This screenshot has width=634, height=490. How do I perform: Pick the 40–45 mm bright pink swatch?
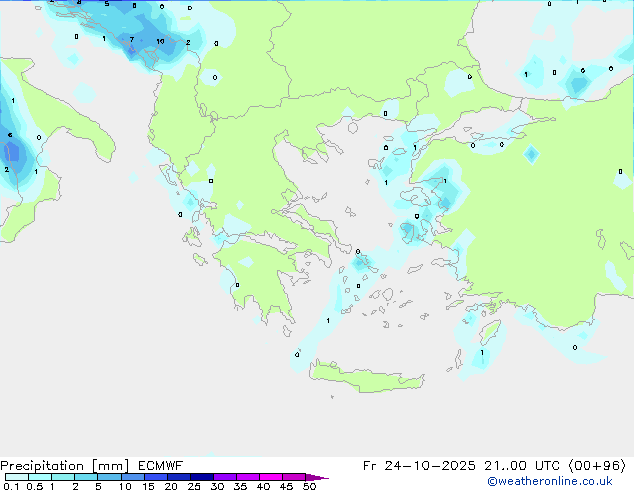[x=271, y=477]
